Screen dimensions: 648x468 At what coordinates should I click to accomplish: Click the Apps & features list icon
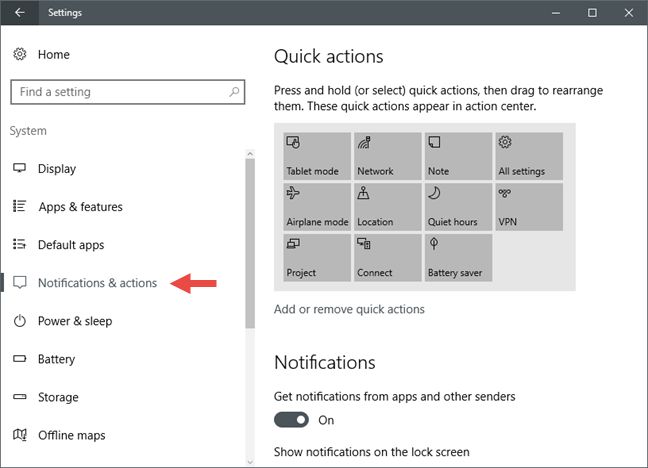pyautogui.click(x=19, y=206)
